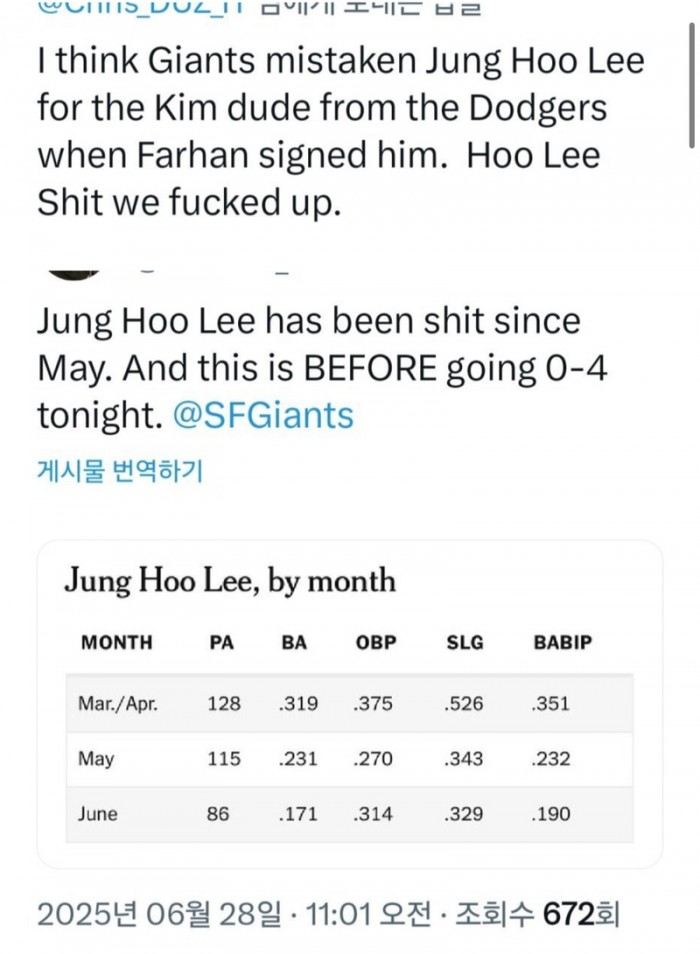Click the MONTH column header
Screen dimensions: 700x954
[x=117, y=642]
